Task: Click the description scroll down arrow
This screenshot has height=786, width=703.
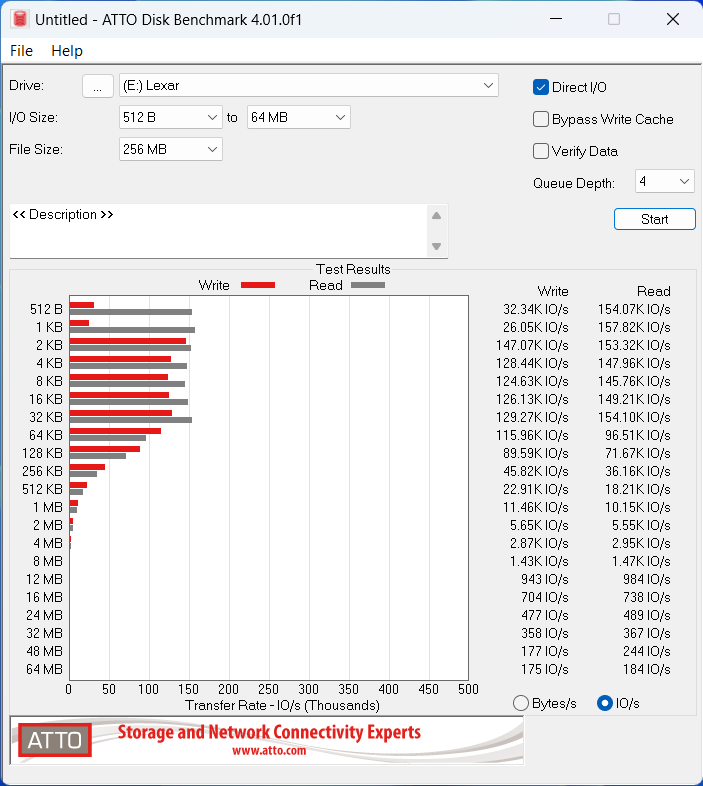Action: pyautogui.click(x=436, y=246)
